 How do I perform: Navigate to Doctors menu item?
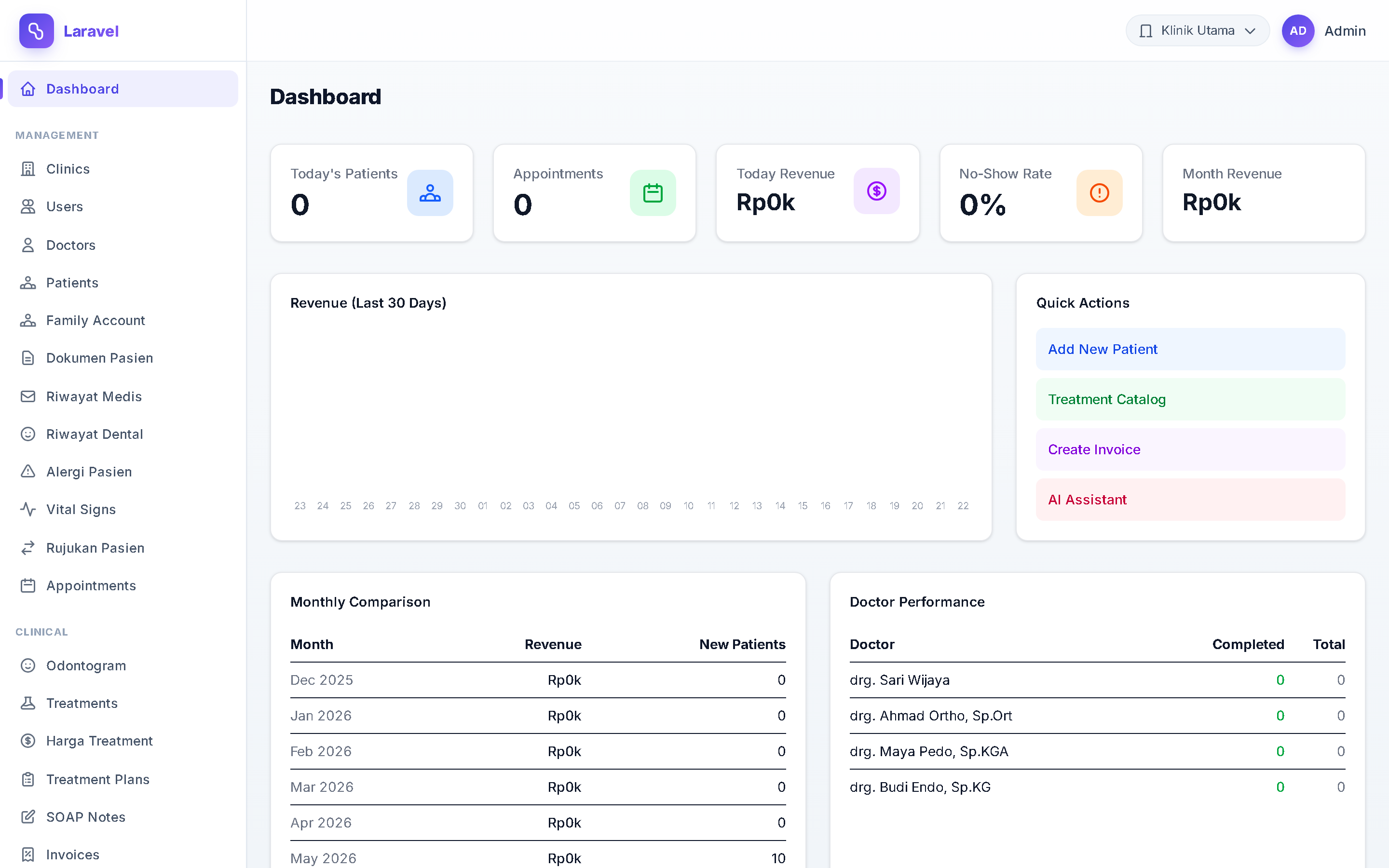coord(123,245)
